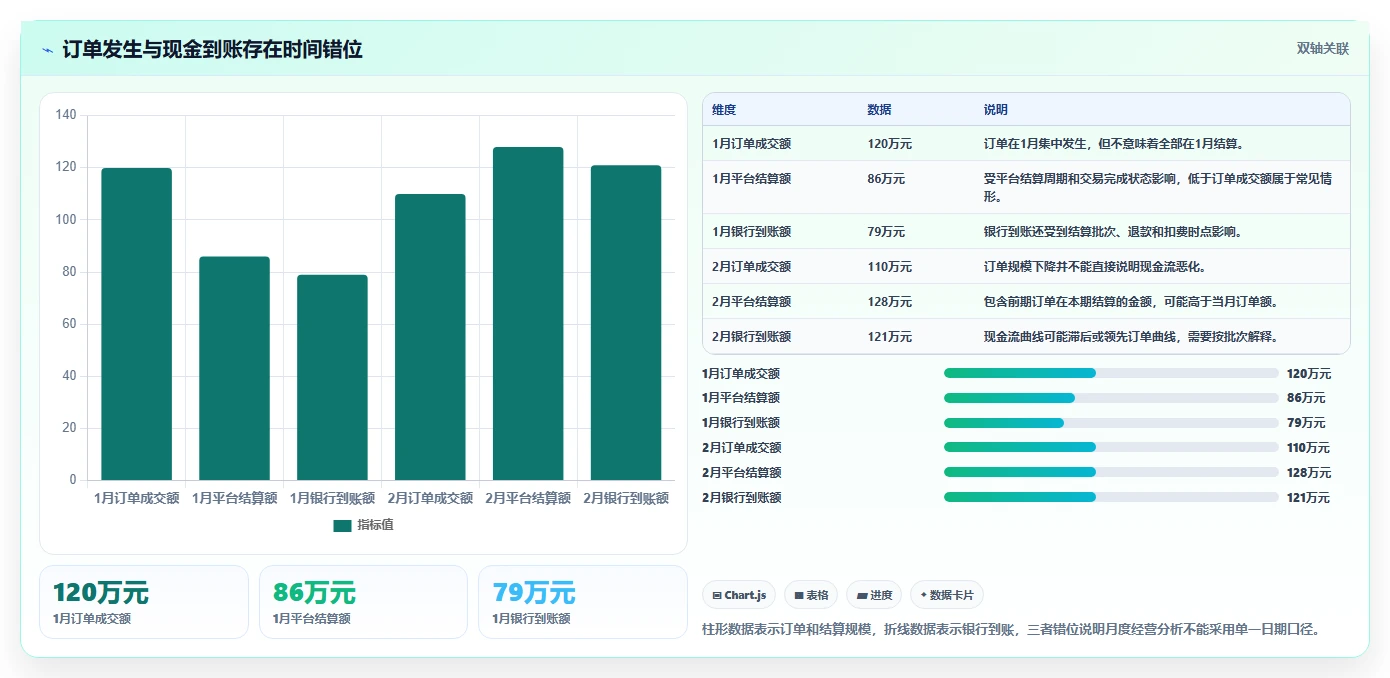
Task: Open the 79万元 data card
Action: pos(583,602)
